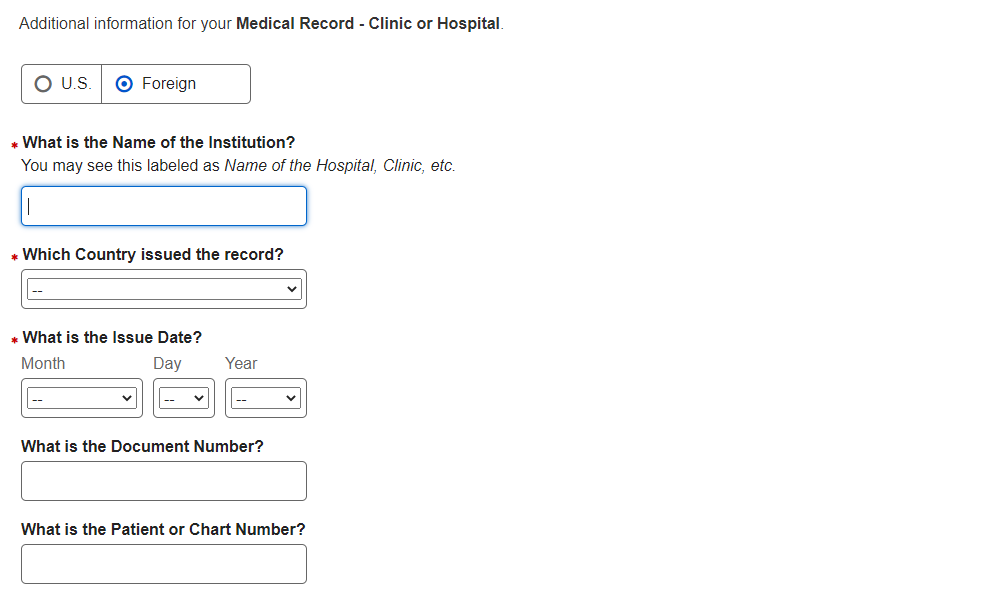Click the 'Additional information for your' intro text
Viewport: 987px width, 609px height.
125,23
